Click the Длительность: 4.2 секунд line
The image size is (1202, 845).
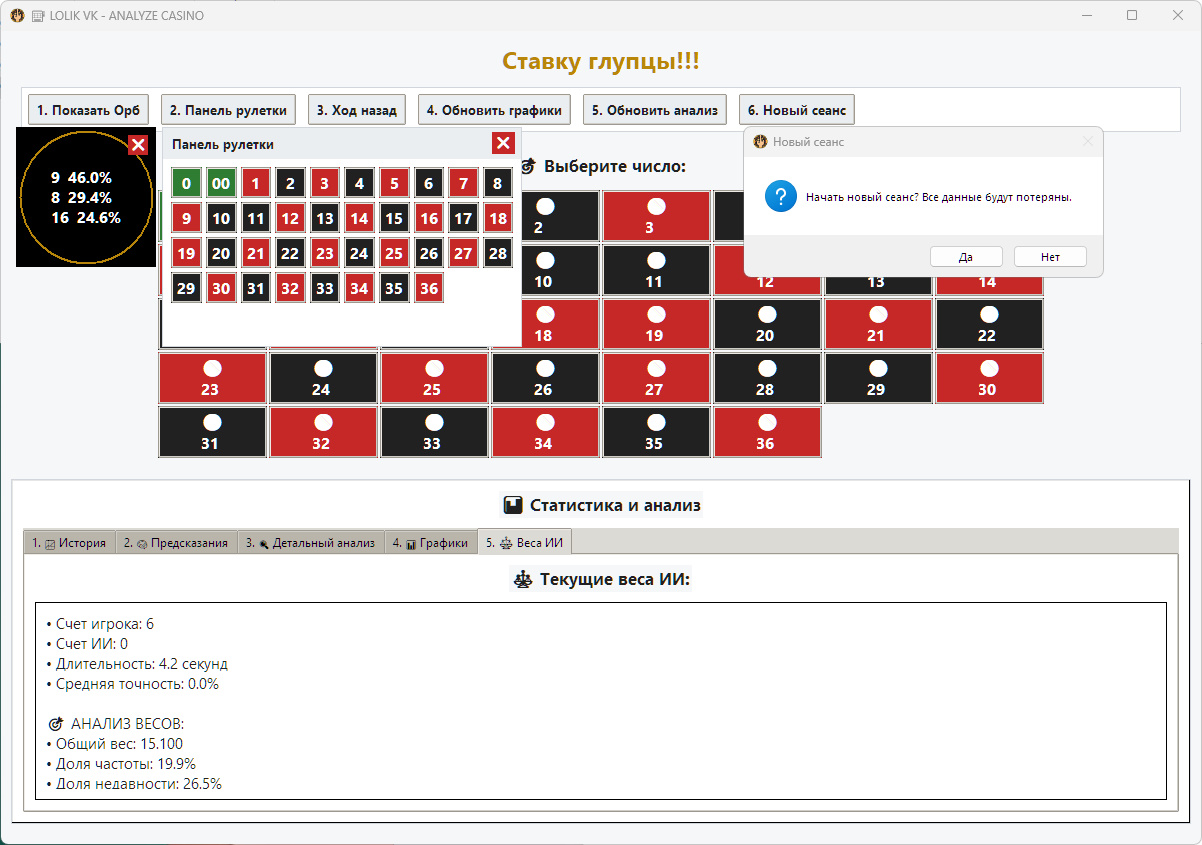[x=137, y=664]
